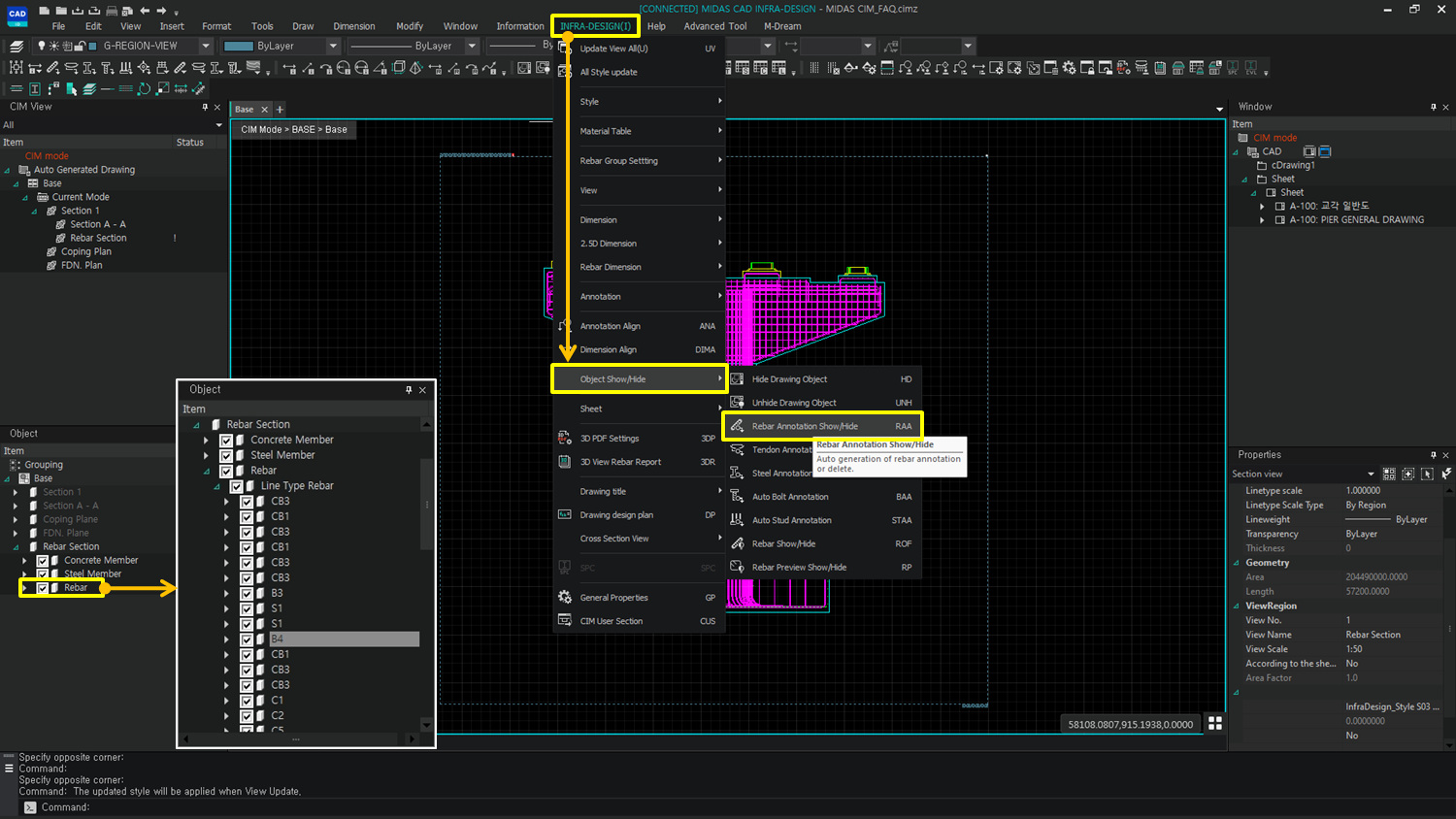
Task: Open Auto Bolt Annotation
Action: [791, 496]
